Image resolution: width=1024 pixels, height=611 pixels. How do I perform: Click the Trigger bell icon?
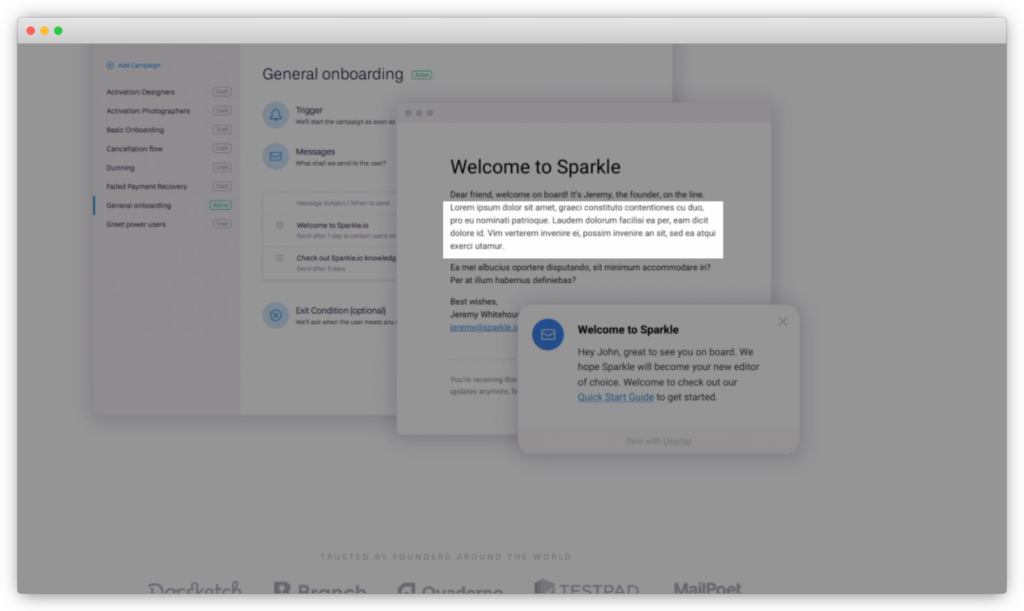275,115
